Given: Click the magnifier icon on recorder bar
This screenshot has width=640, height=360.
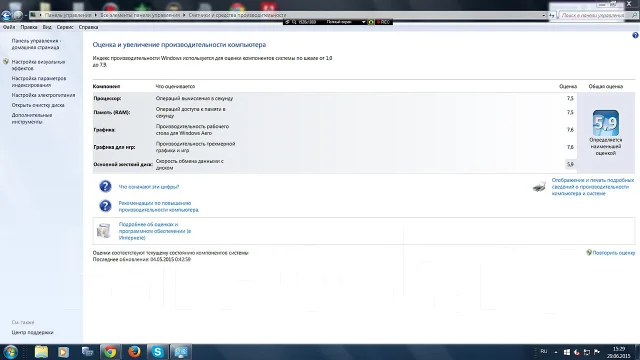Looking at the screenshot, I should (294, 22).
